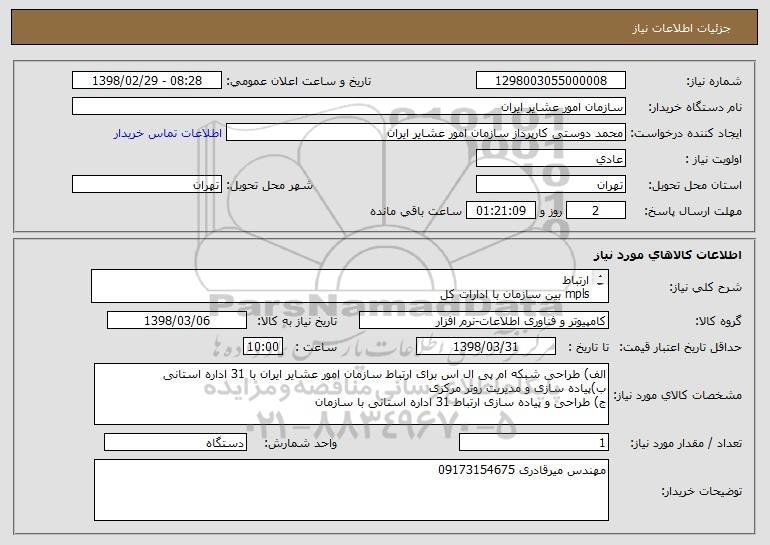Click the label تعداد / مقدار مورد نیاز

686,443
